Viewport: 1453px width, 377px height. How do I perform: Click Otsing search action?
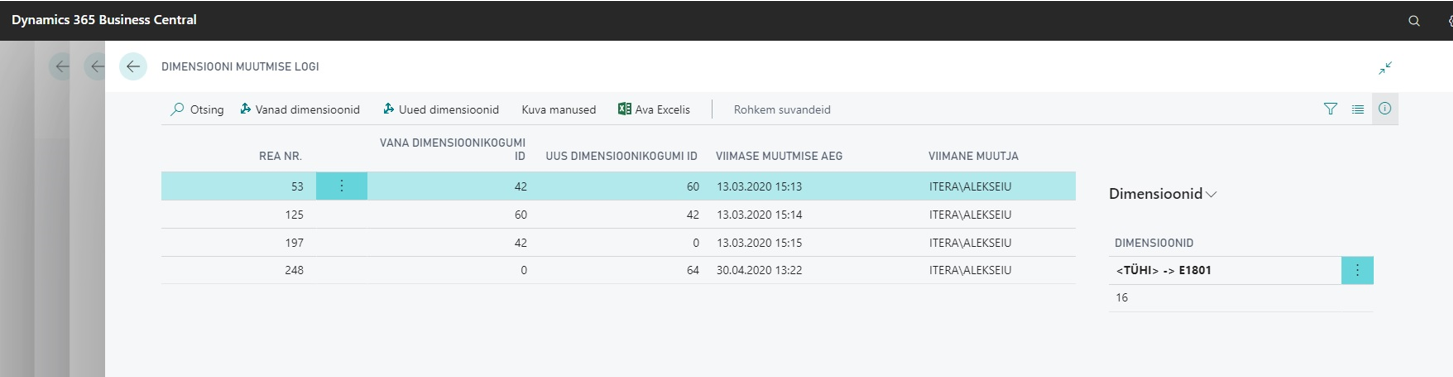(x=197, y=110)
